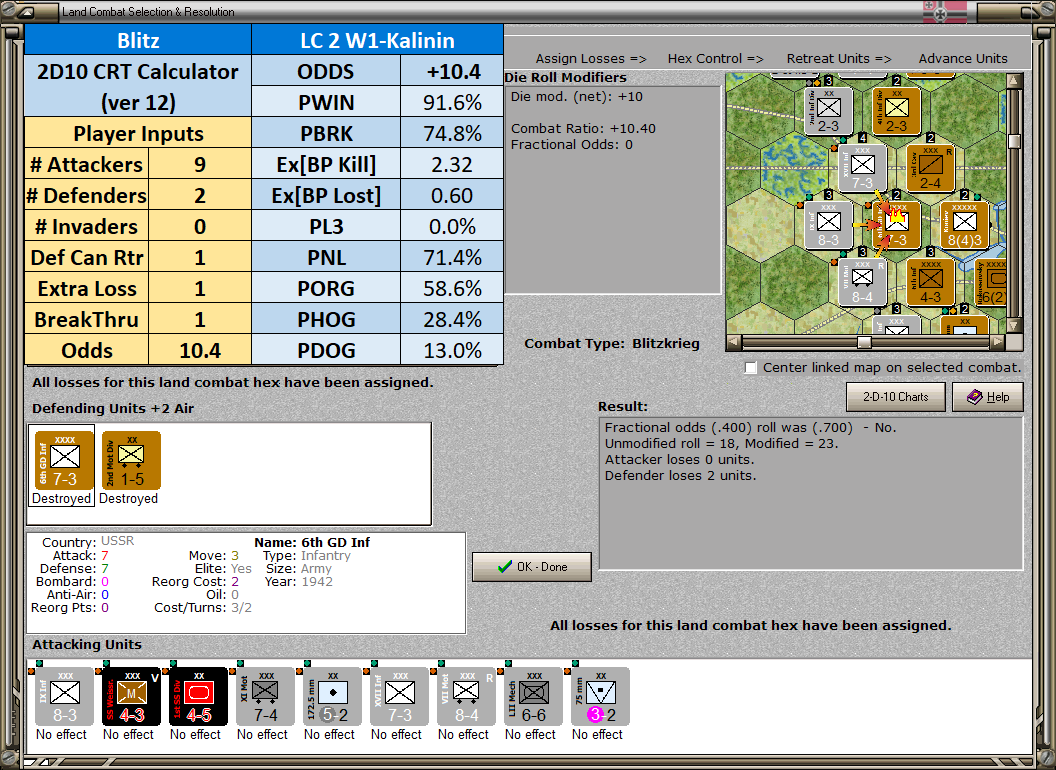
Task: Select the 6th GD Inf defending unit
Action: (x=64, y=461)
